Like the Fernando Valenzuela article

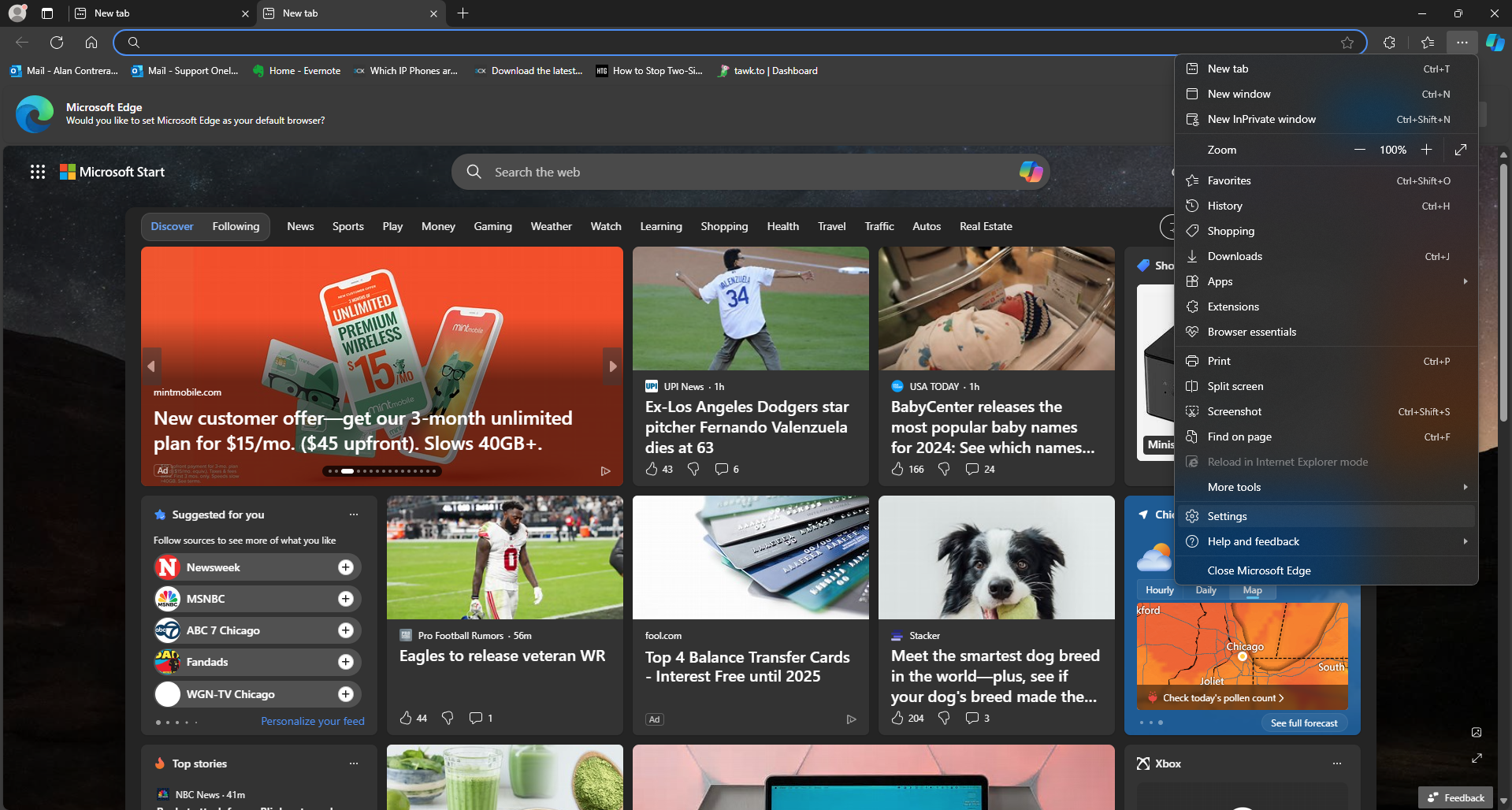coord(652,469)
